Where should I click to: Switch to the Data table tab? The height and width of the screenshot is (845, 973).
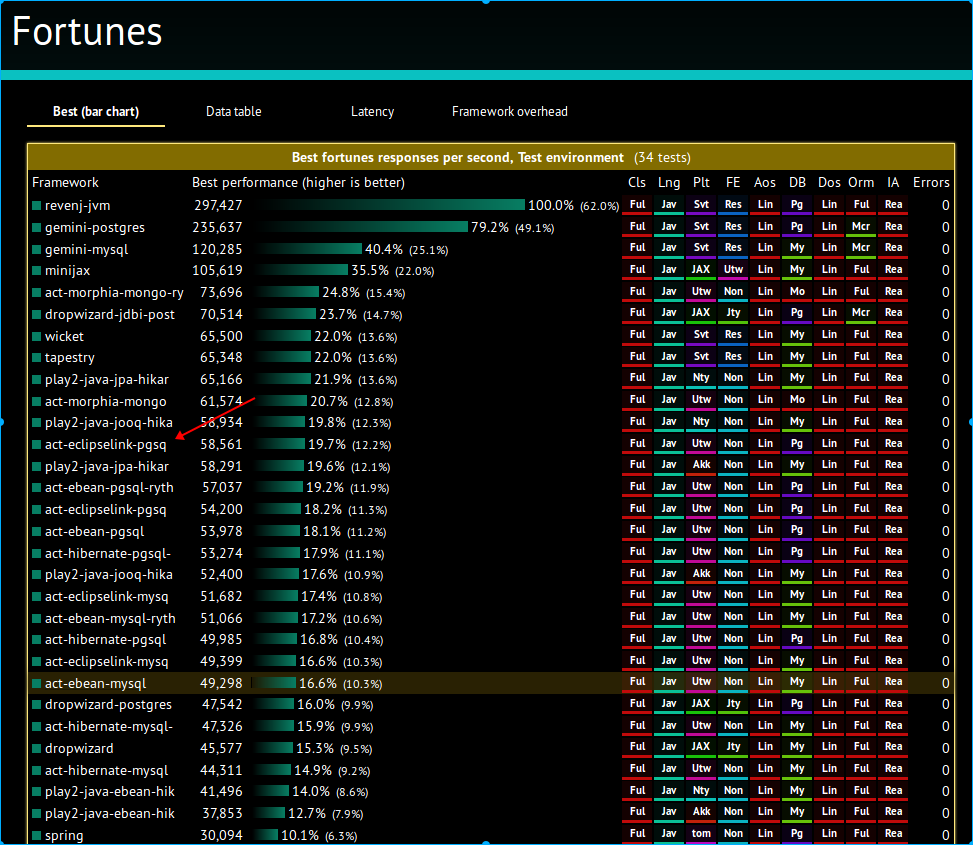[x=233, y=112]
